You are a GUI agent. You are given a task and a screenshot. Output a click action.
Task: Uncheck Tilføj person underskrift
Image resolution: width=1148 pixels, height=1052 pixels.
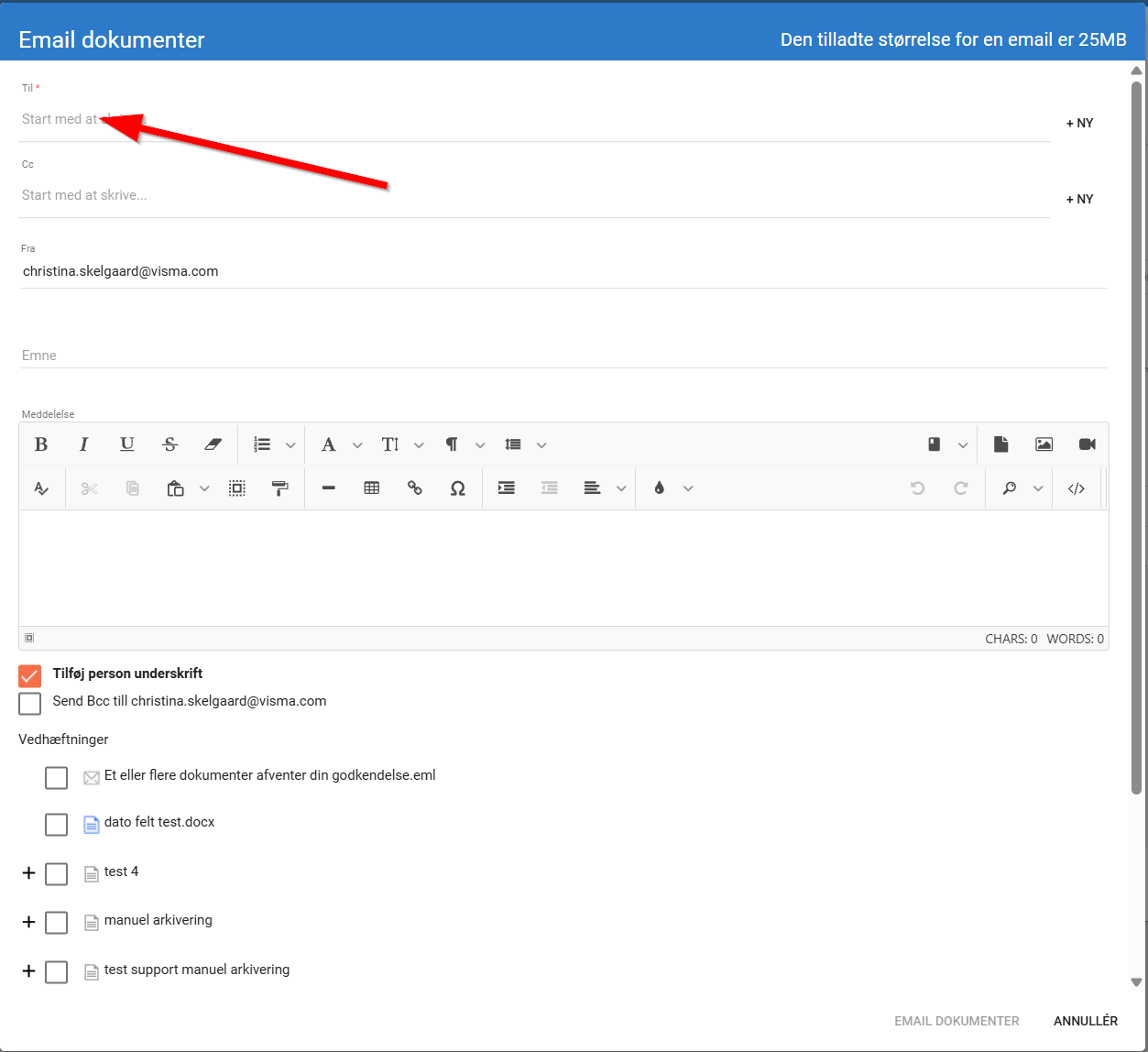tap(30, 675)
